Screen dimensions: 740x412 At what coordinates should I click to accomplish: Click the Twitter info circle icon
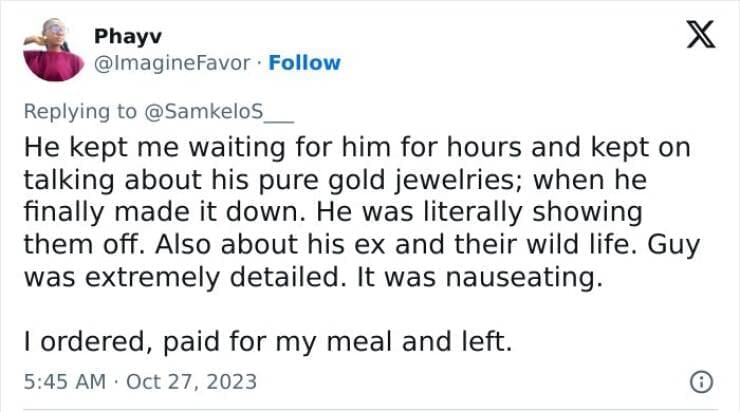click(x=702, y=381)
